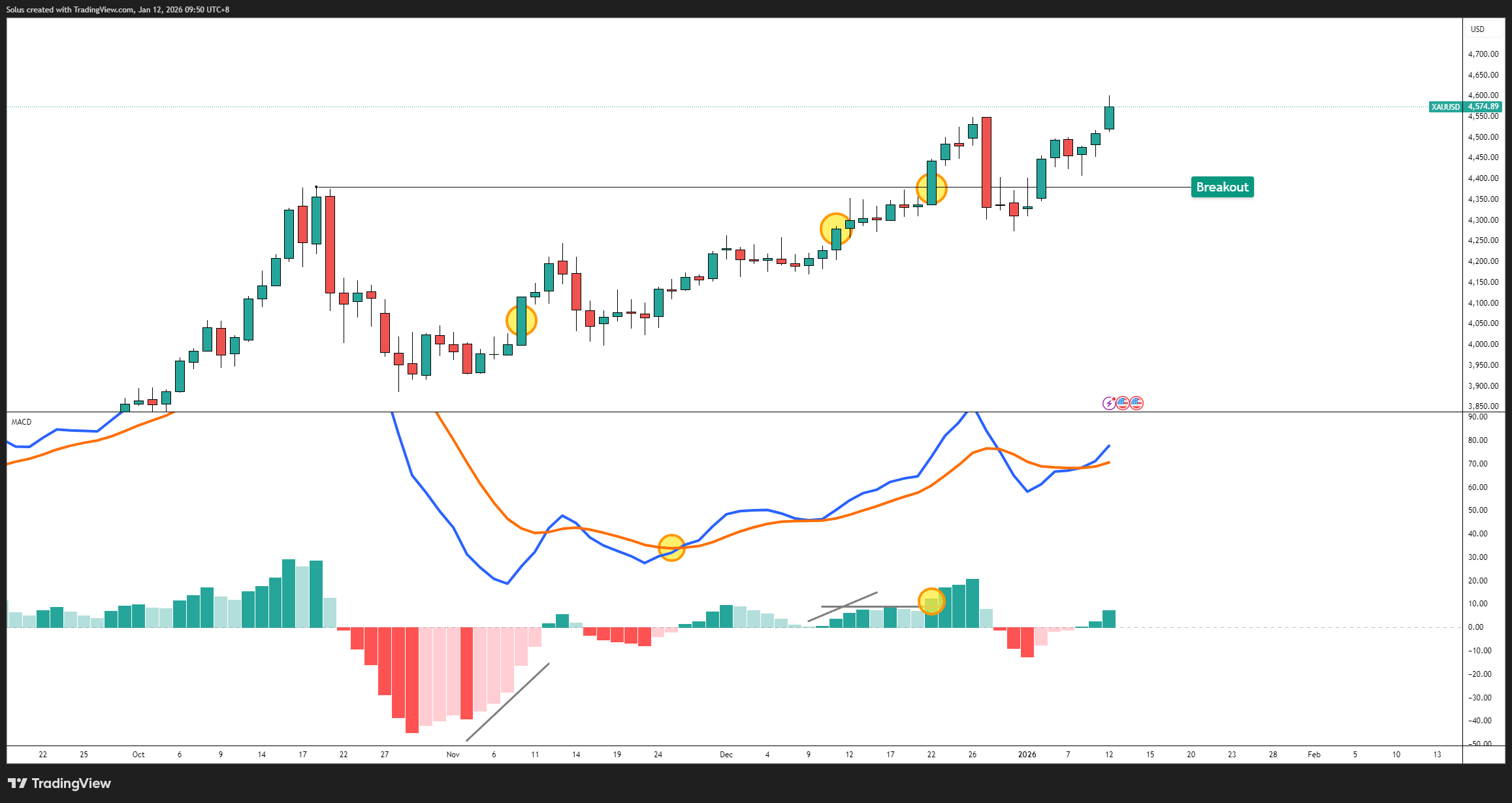
Task: Click the purple lightning event icon
Action: pos(1109,403)
